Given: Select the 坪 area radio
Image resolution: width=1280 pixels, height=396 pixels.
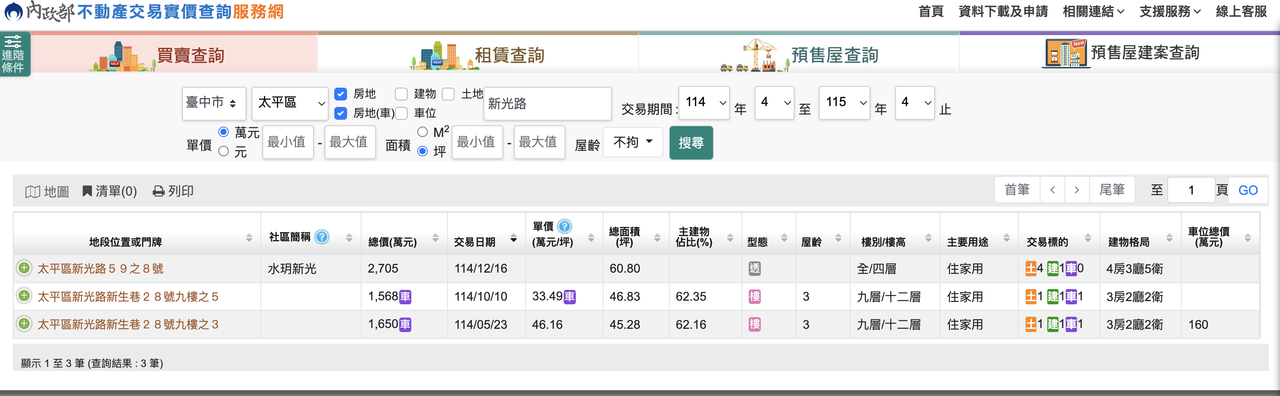Looking at the screenshot, I should (423, 152).
